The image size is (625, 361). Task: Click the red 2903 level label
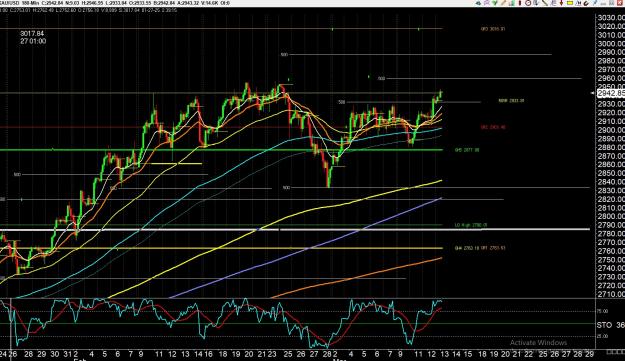(493, 127)
